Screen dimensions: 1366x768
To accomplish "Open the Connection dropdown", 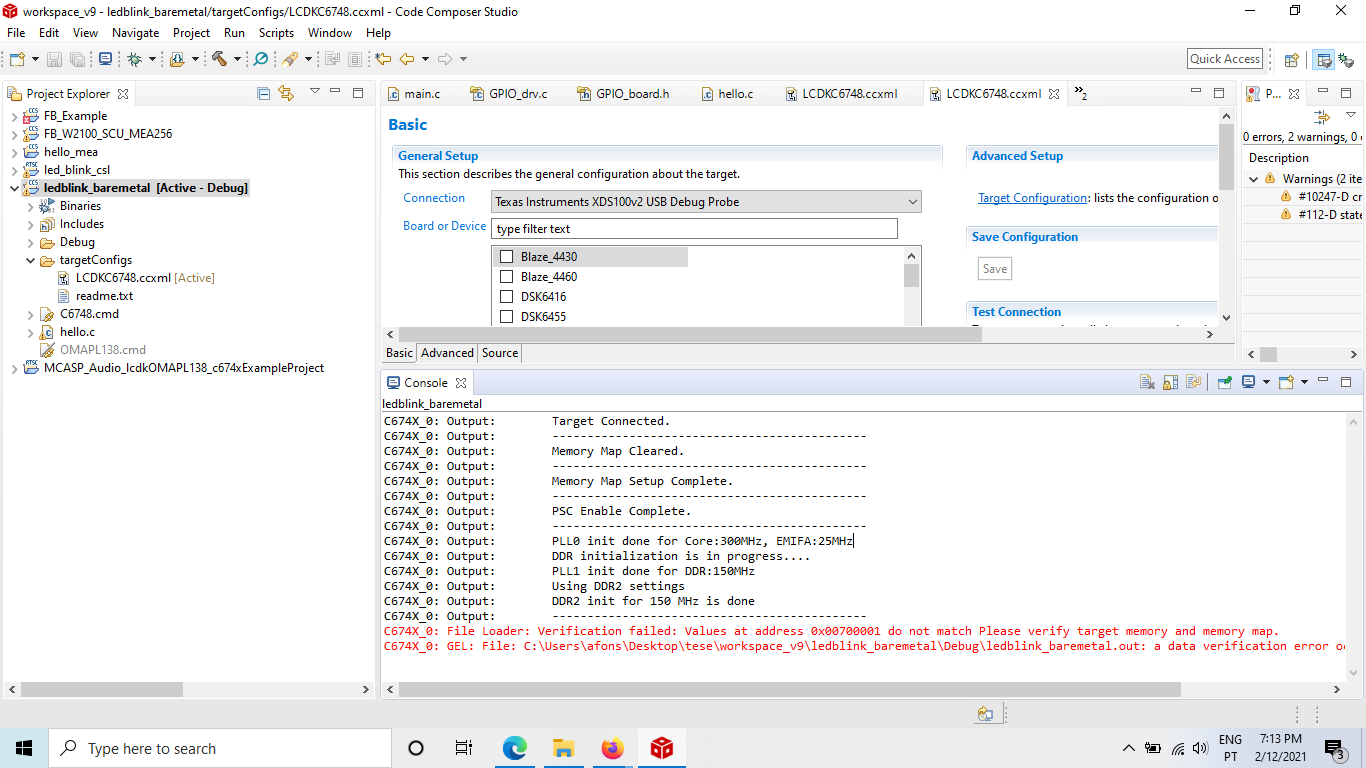I will (x=706, y=202).
